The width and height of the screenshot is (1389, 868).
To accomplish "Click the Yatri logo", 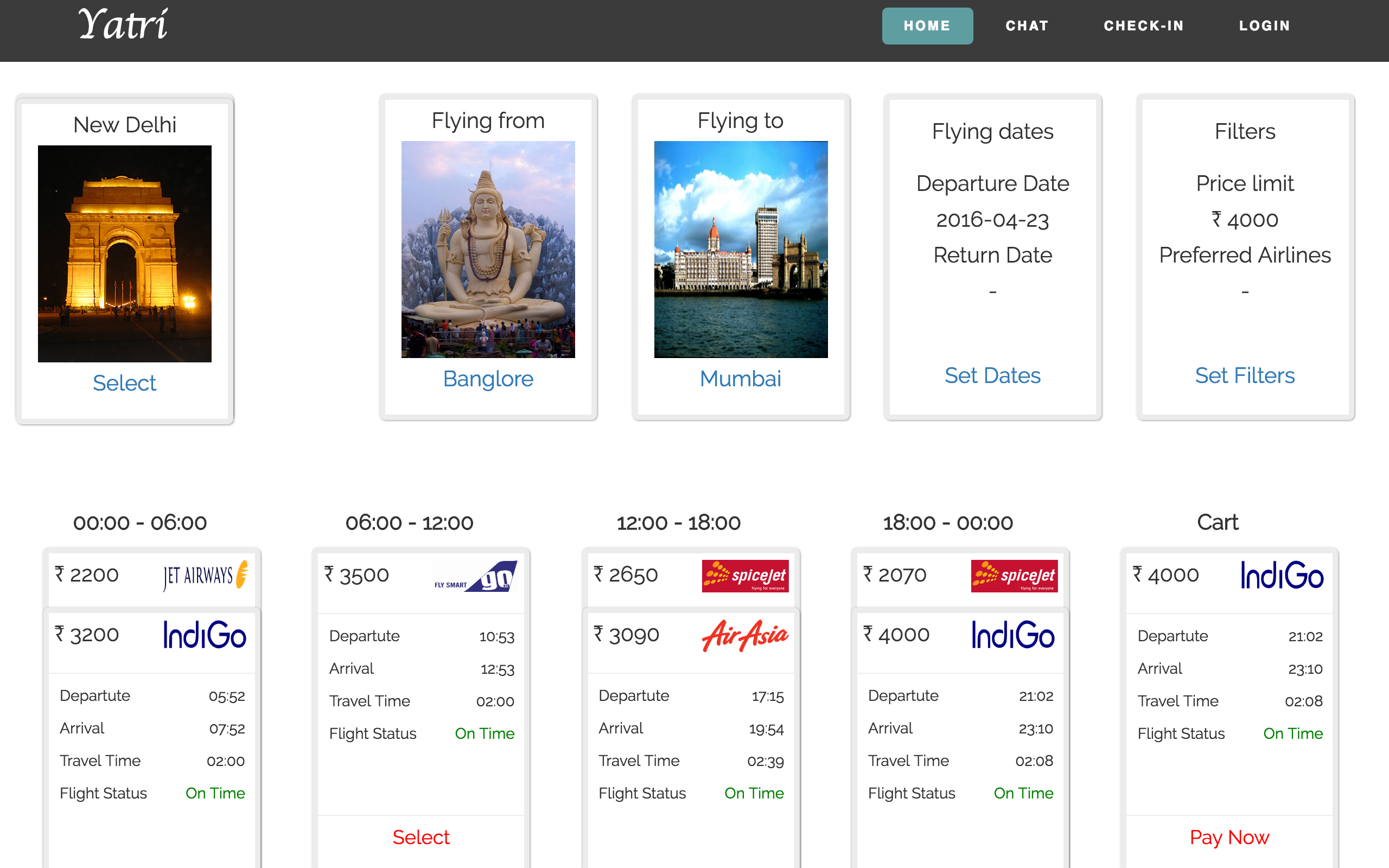I will 123,25.
